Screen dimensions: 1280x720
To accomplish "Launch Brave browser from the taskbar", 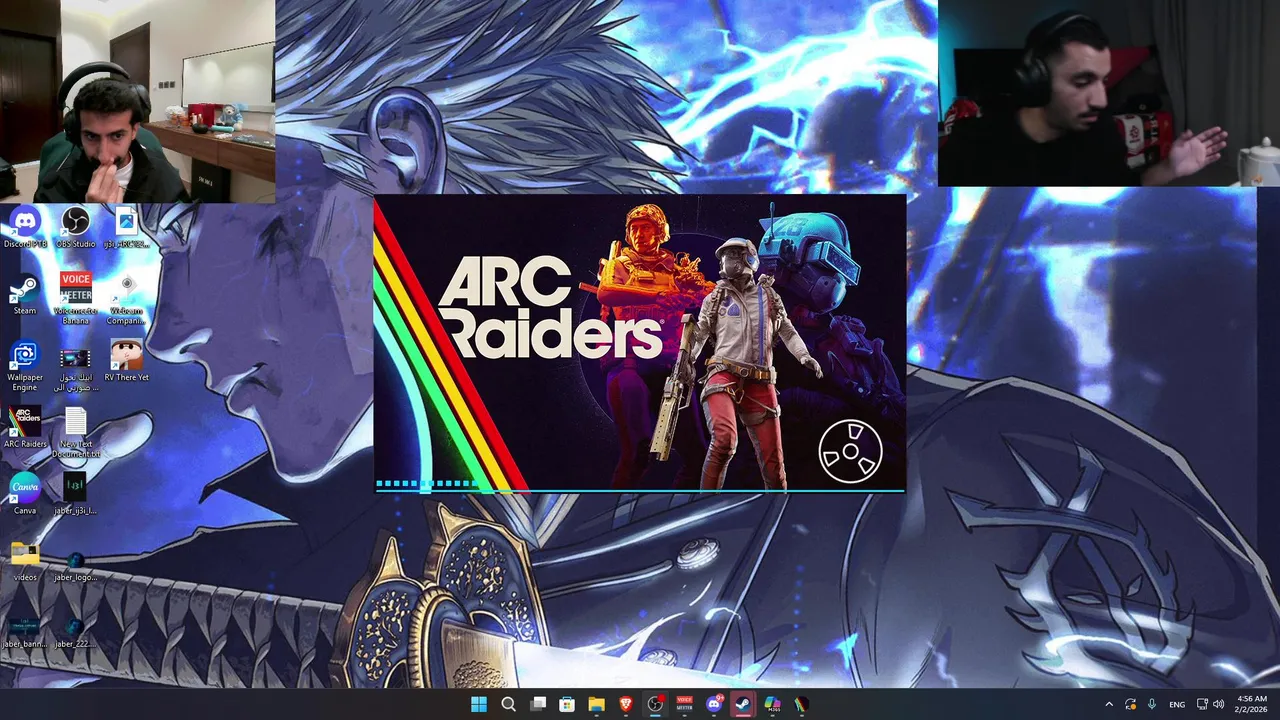I will pos(626,704).
